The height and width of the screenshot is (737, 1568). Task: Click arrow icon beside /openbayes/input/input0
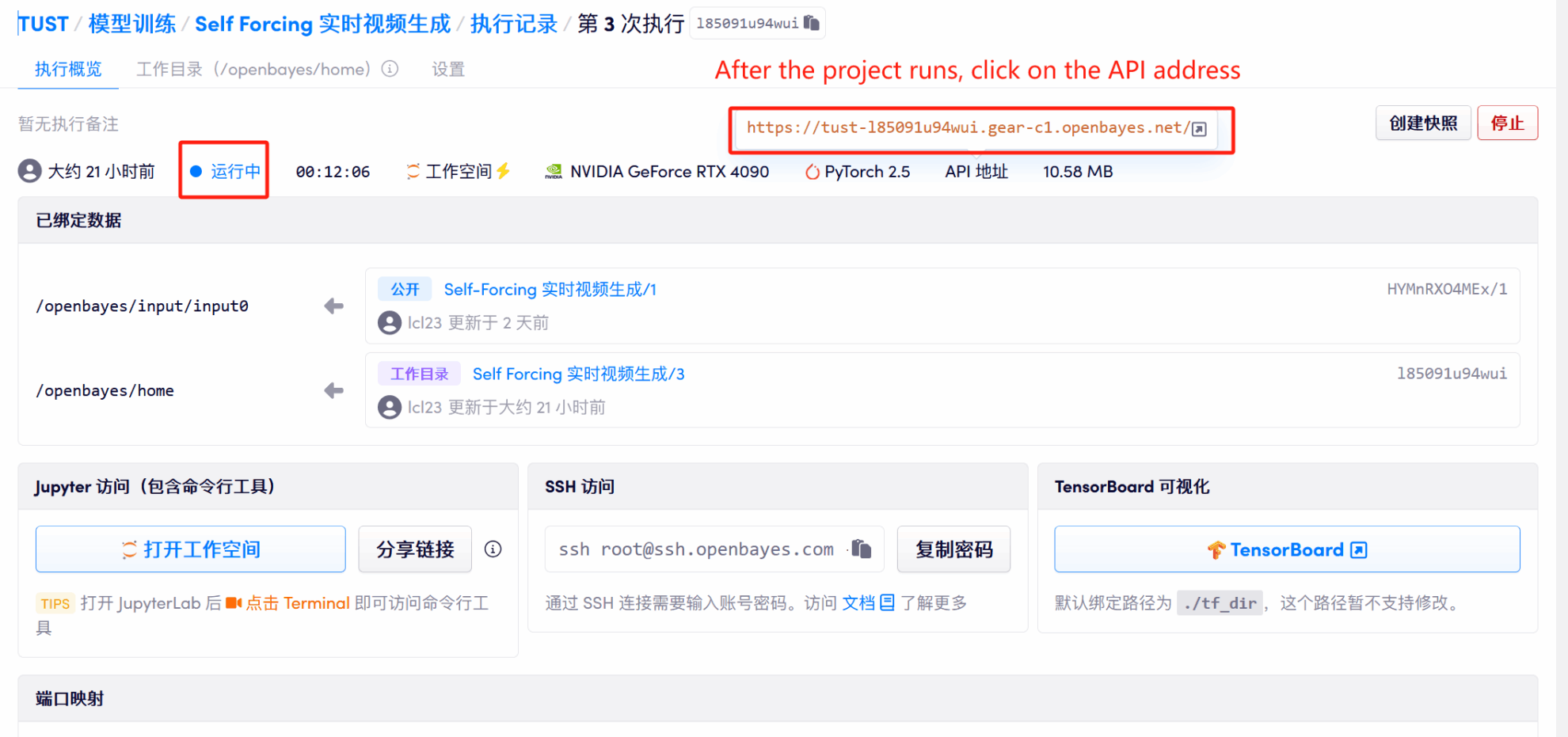point(333,306)
